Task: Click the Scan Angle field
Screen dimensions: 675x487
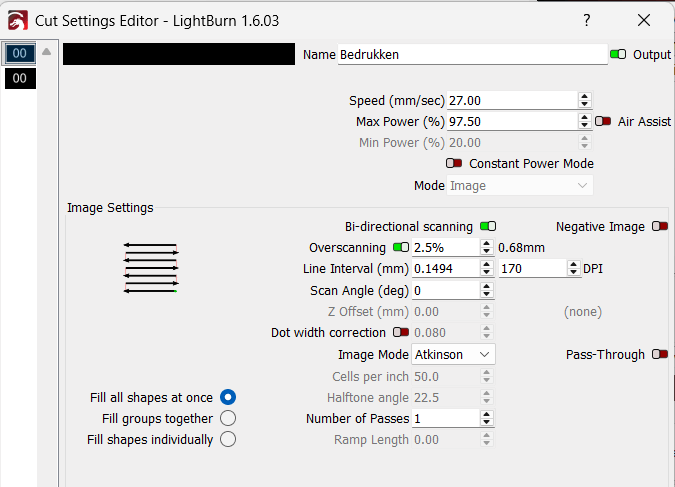Action: (x=446, y=291)
